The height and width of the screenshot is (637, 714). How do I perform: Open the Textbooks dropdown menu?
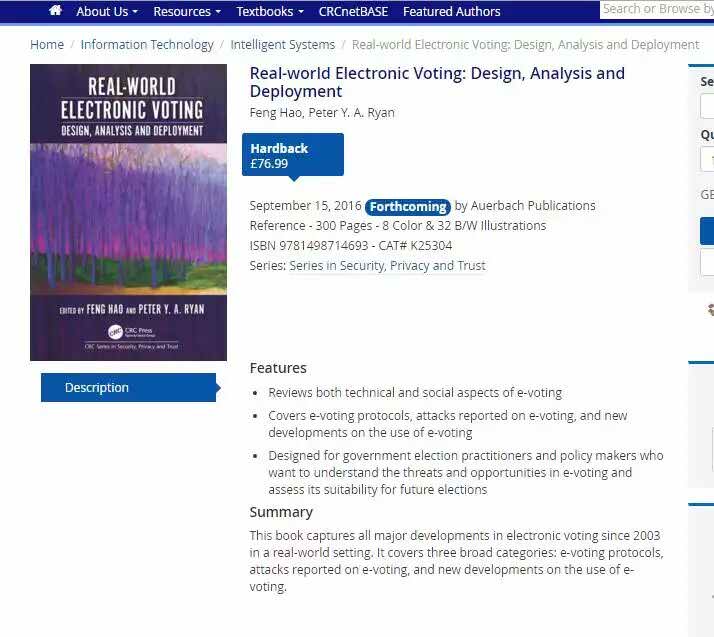[269, 12]
